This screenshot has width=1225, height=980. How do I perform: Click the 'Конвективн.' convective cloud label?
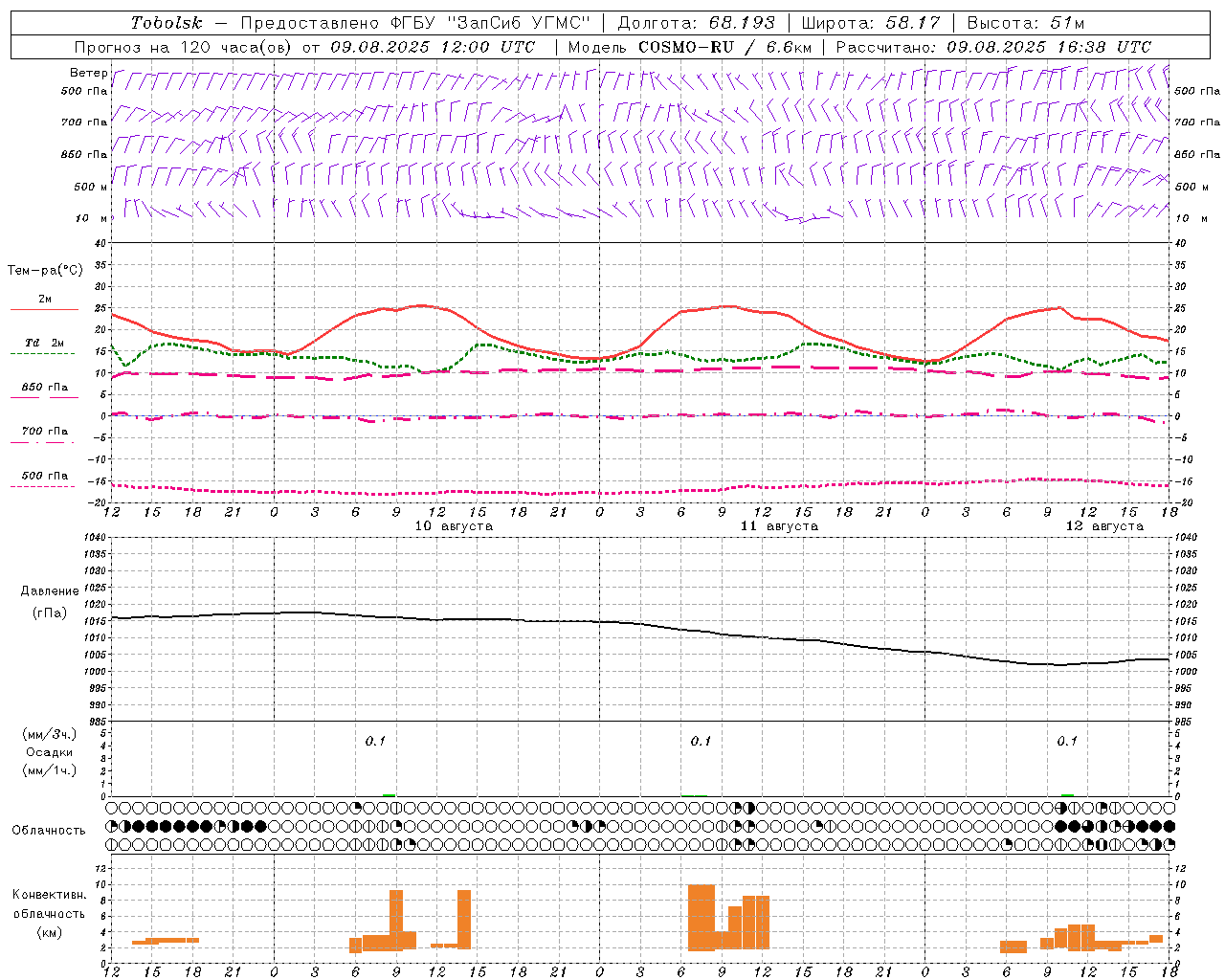click(49, 895)
